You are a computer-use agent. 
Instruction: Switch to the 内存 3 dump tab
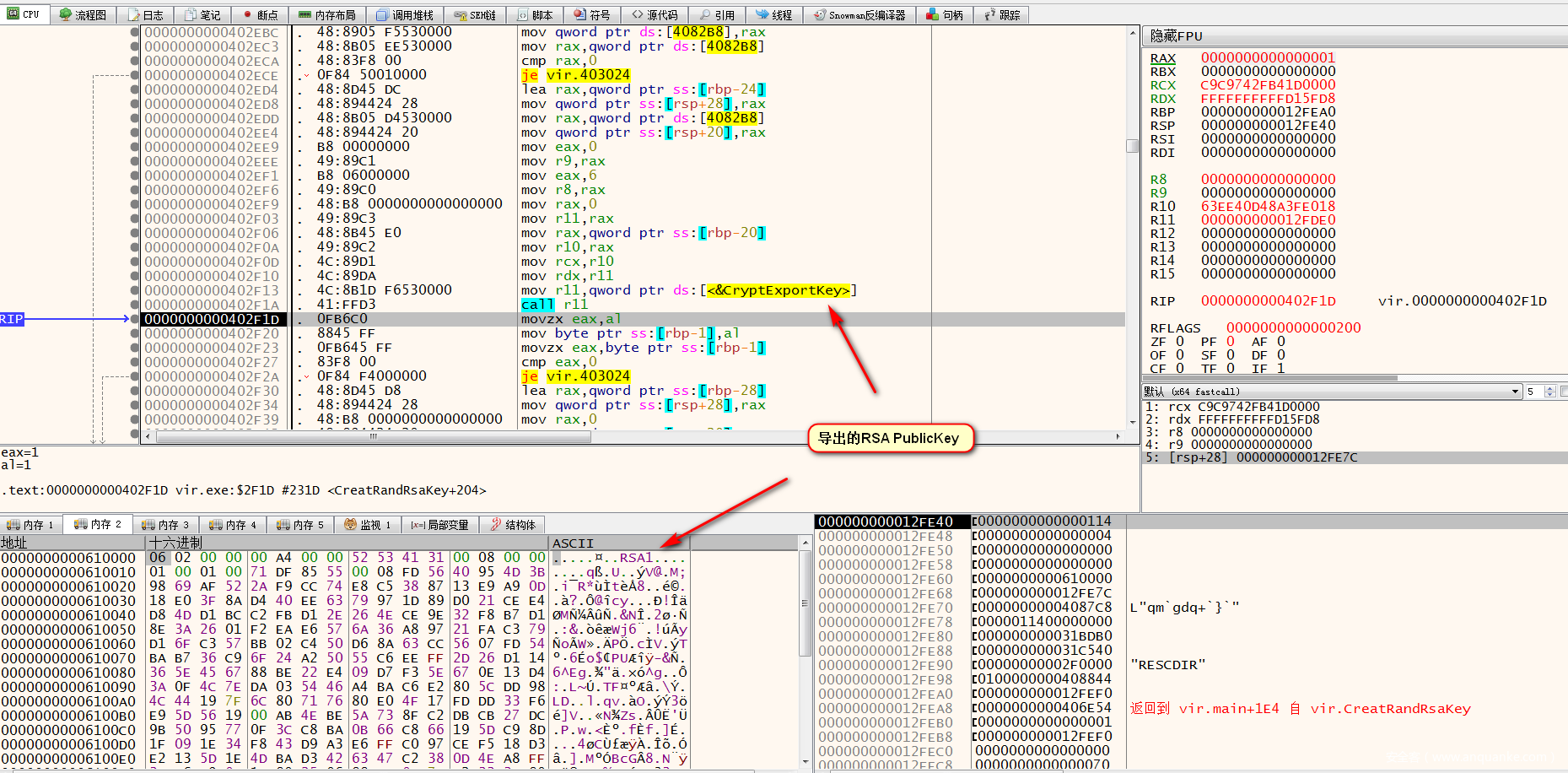click(x=165, y=525)
